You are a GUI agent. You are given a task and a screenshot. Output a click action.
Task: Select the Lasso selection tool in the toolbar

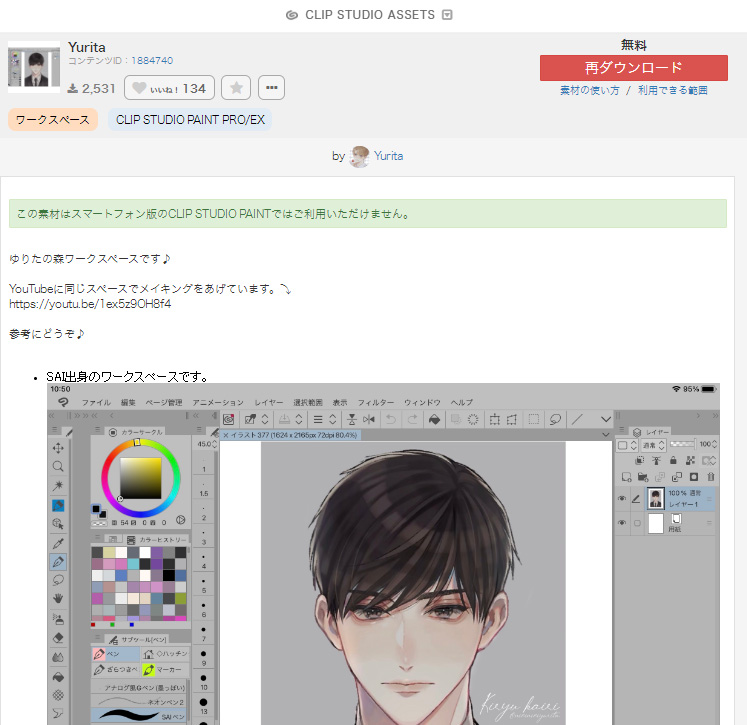pos(59,580)
